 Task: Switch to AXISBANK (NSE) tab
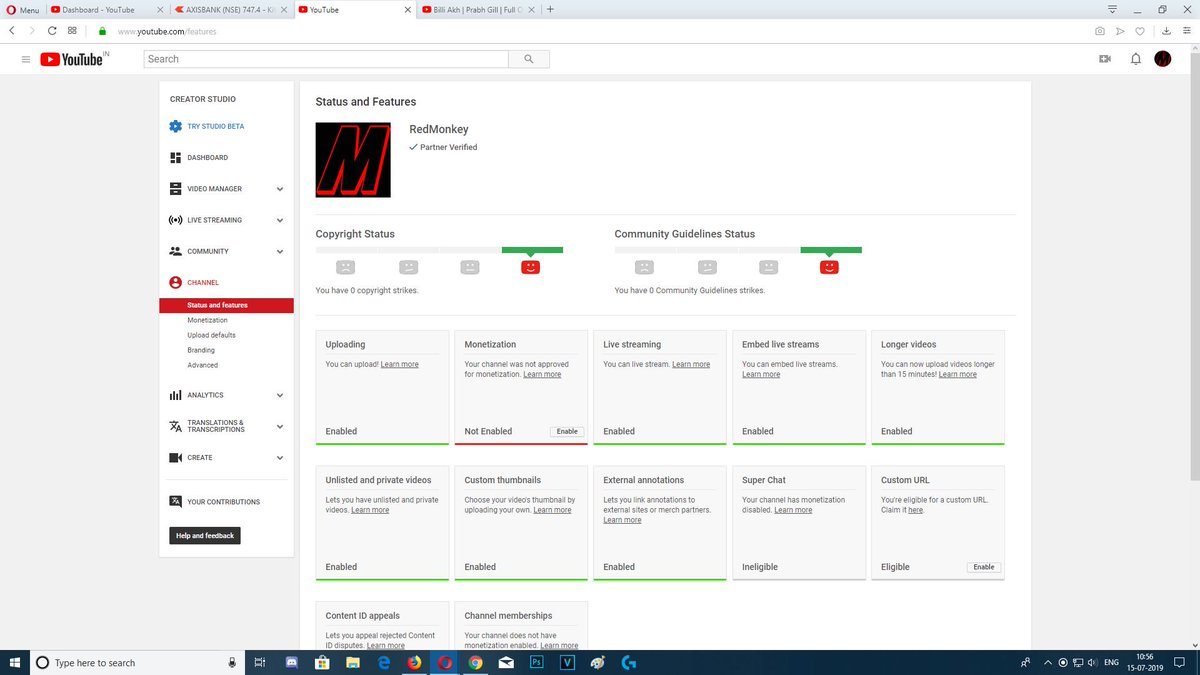pos(229,9)
